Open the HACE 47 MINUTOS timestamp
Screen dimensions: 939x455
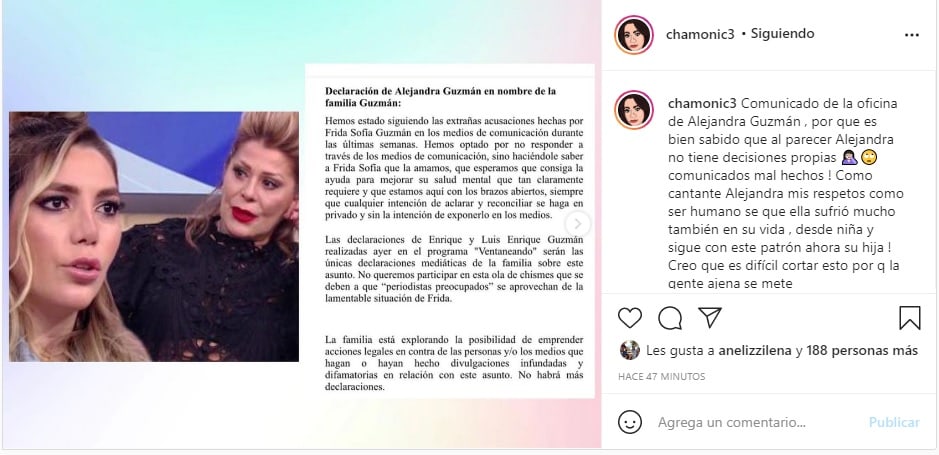point(662,377)
